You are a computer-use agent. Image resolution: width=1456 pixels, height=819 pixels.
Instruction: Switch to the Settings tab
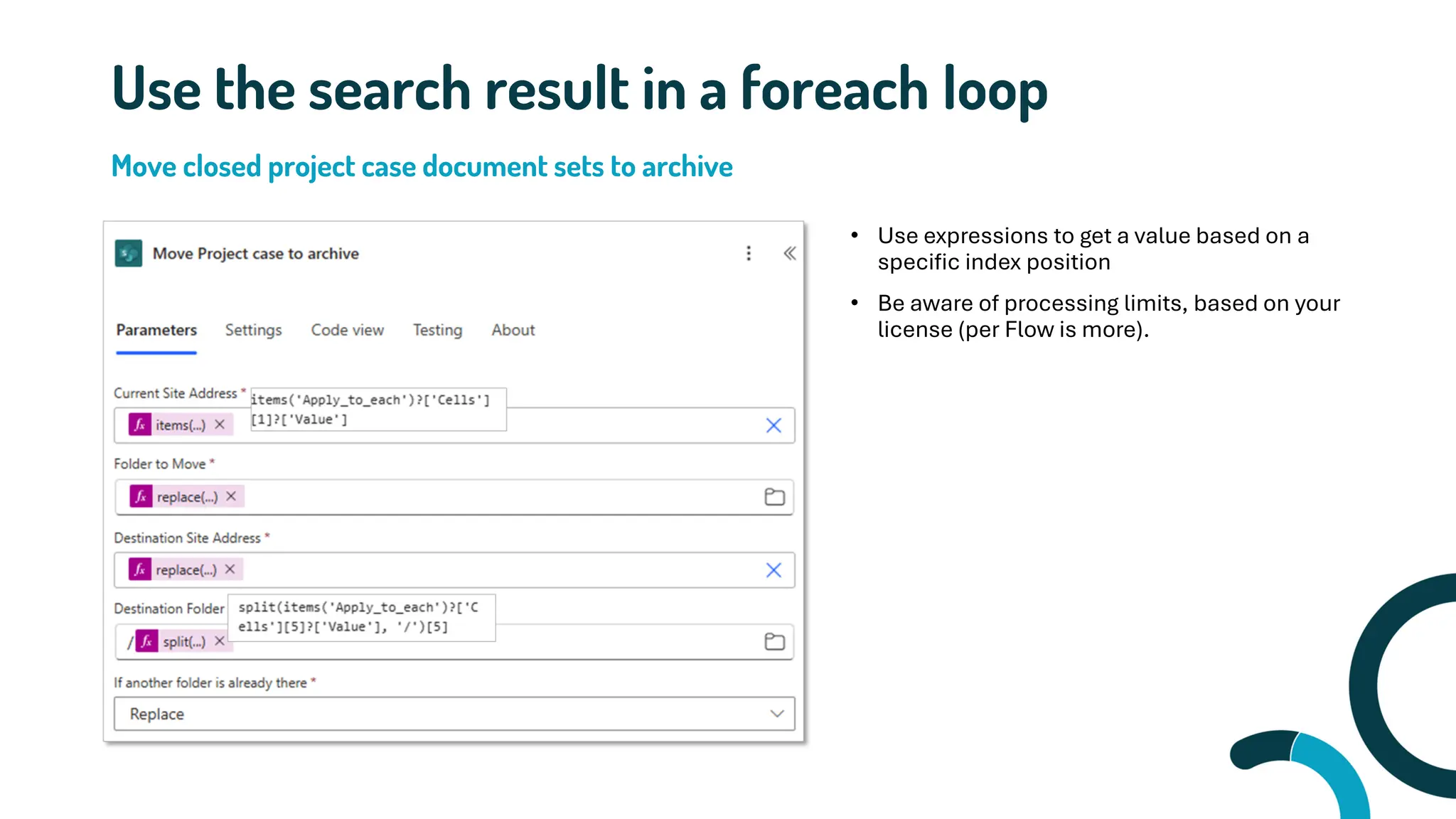click(254, 330)
